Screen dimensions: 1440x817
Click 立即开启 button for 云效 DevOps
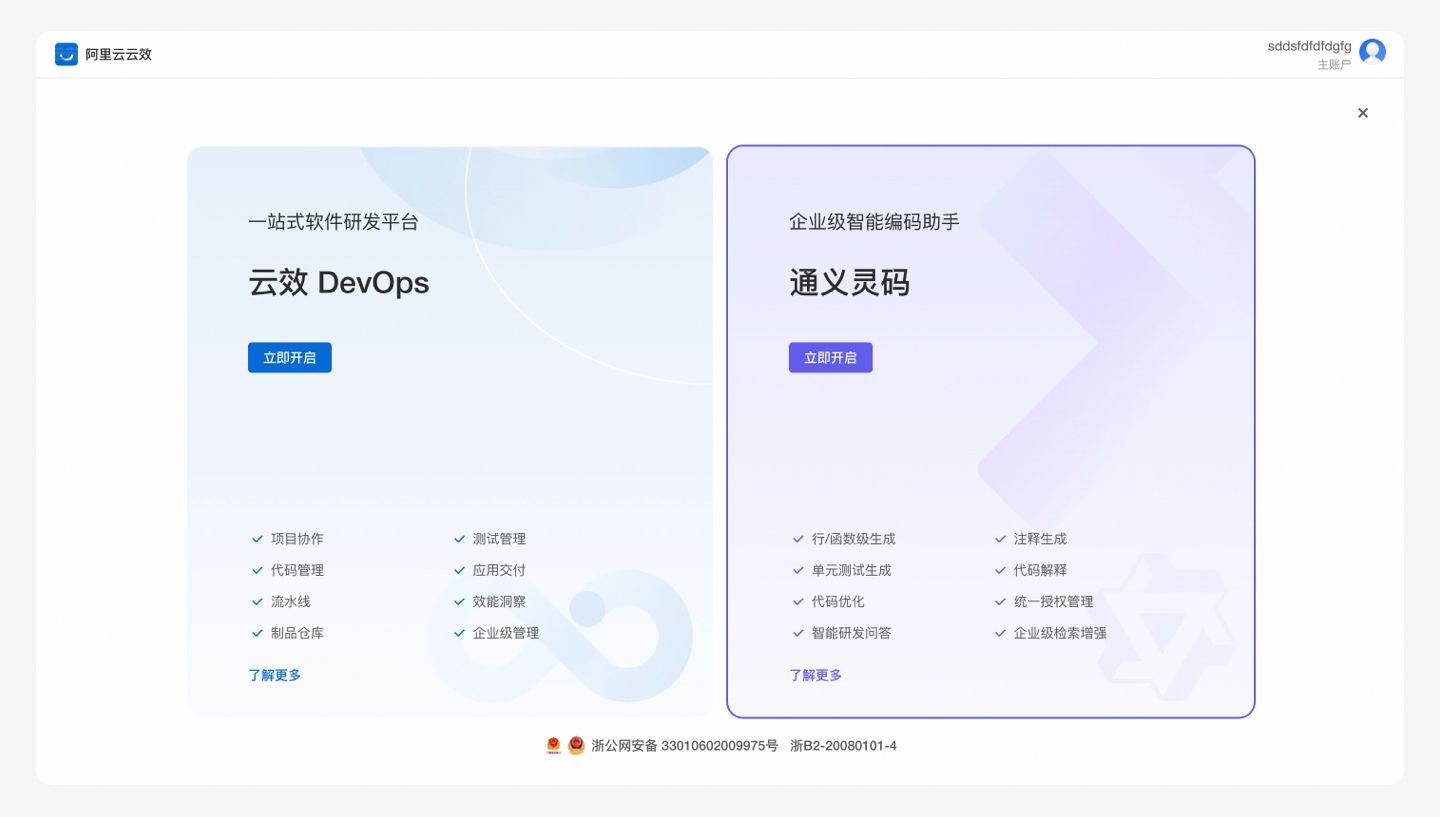pyautogui.click(x=290, y=358)
